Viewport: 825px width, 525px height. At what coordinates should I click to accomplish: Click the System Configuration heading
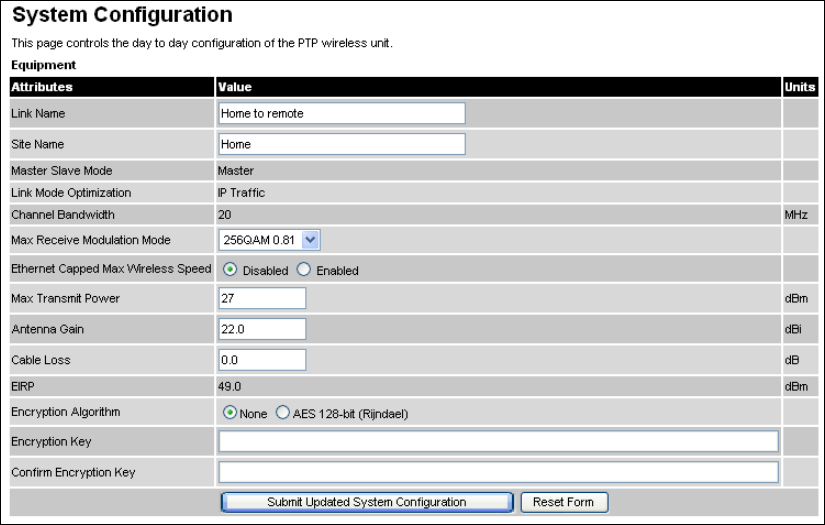(122, 15)
